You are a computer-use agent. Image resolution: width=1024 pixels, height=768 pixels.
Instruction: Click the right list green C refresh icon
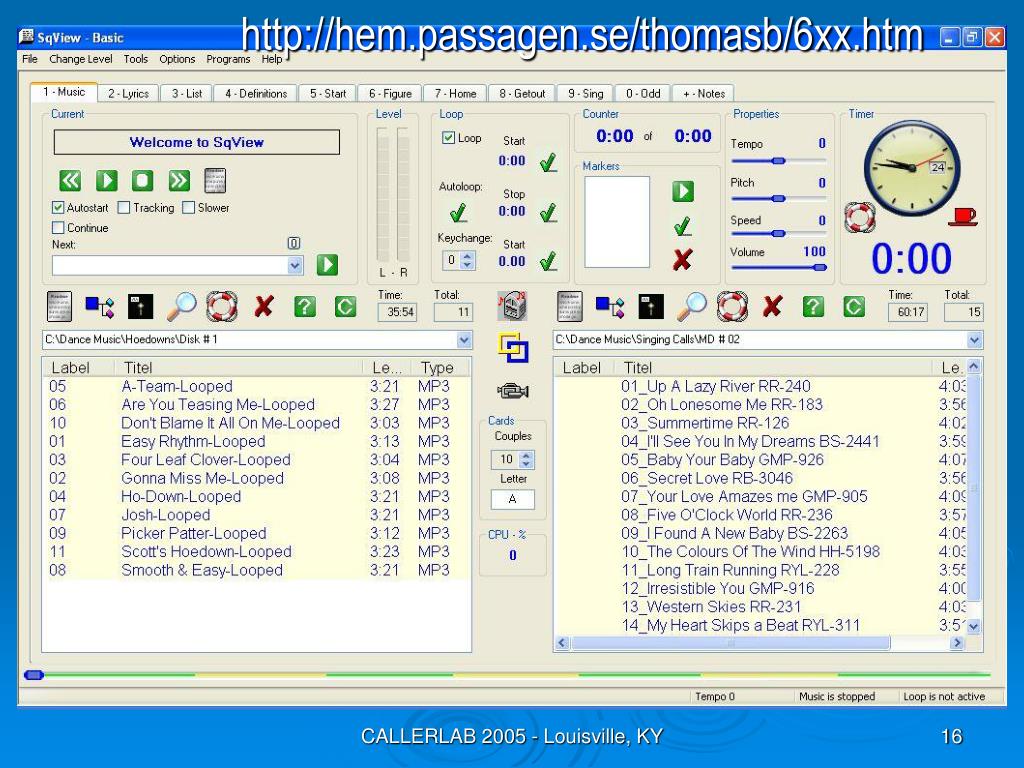point(854,306)
